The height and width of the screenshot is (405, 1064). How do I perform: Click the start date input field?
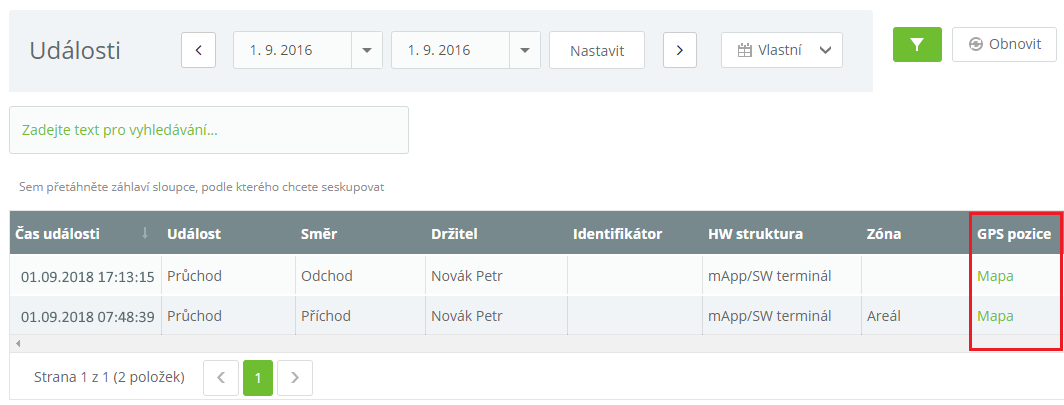(292, 50)
